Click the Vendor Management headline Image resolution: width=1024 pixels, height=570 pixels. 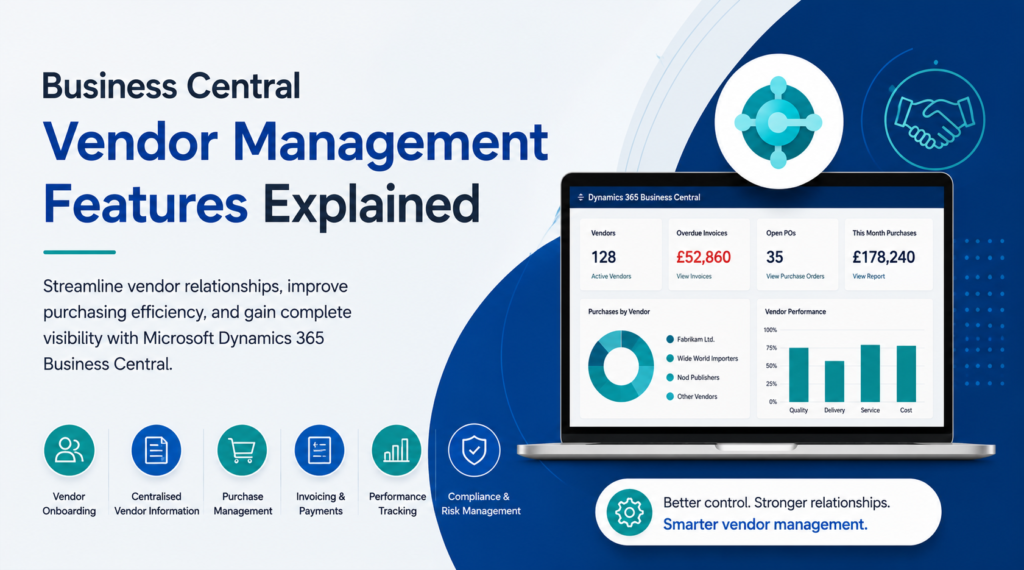coord(296,143)
